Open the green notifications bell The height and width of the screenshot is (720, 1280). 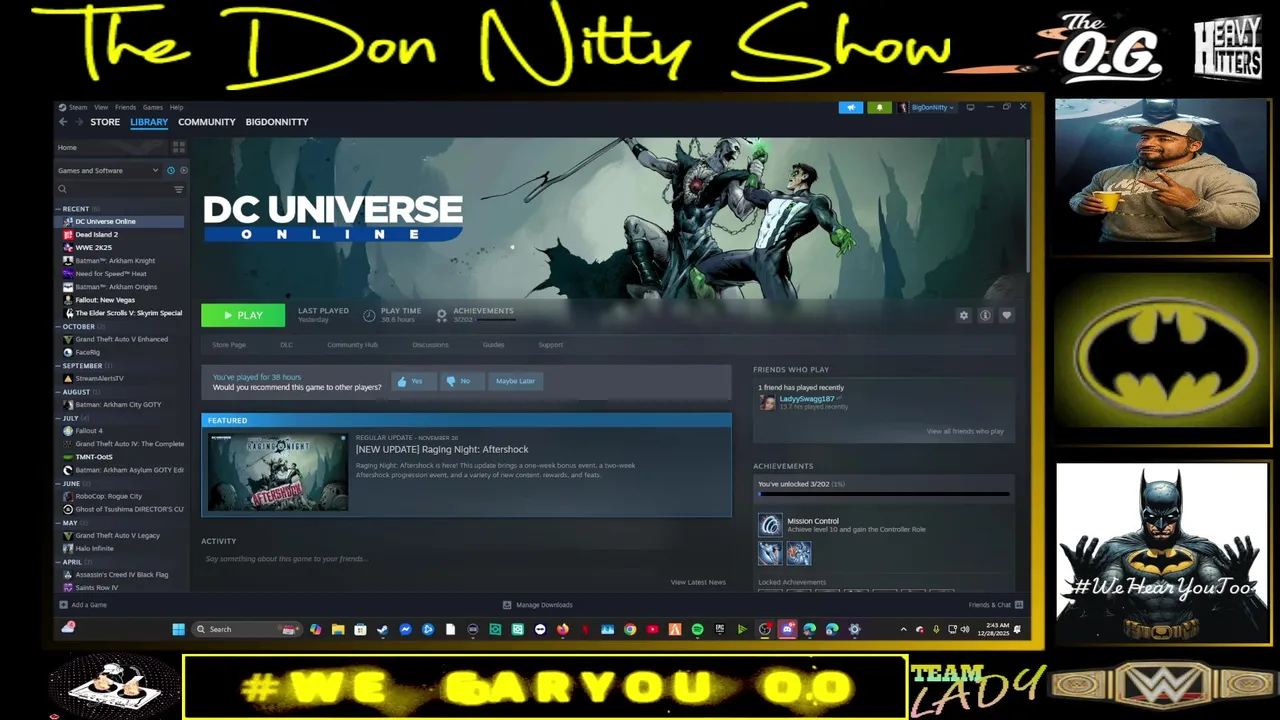click(x=880, y=107)
